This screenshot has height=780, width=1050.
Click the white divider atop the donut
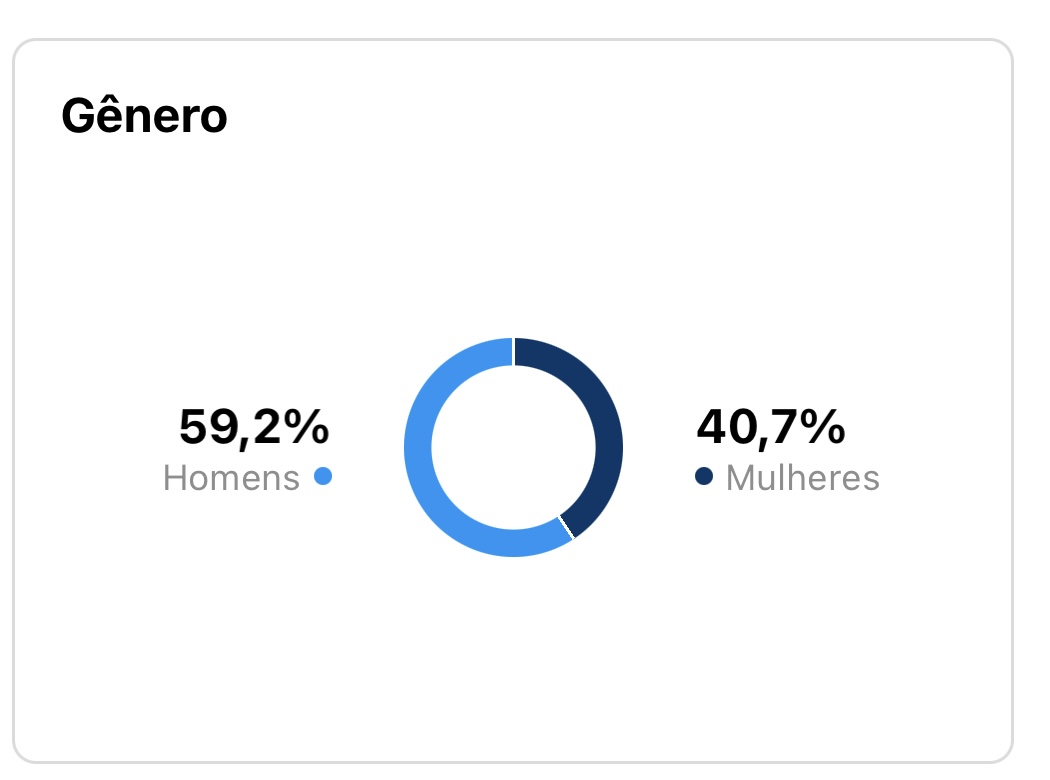[x=513, y=352]
